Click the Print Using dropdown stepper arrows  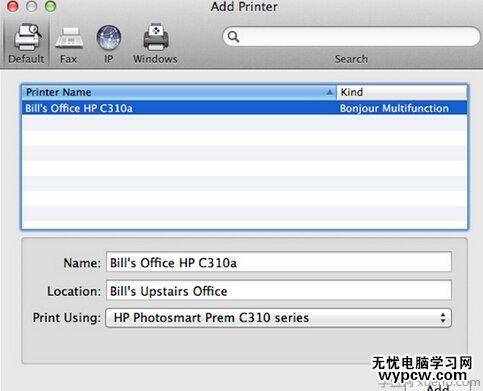443,318
